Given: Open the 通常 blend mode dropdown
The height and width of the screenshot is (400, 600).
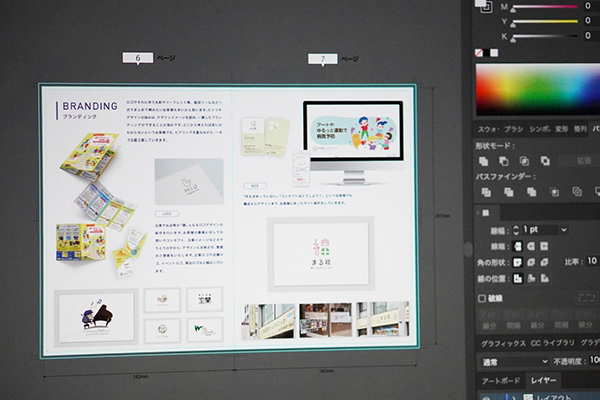Looking at the screenshot, I should point(514,362).
